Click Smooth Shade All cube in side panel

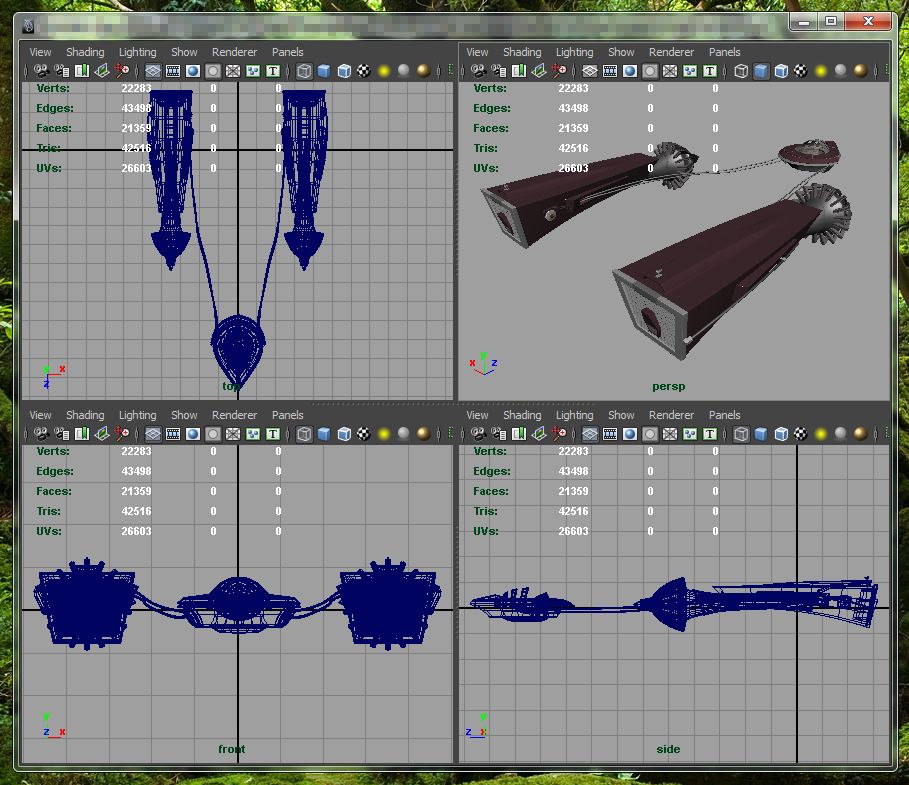point(761,434)
